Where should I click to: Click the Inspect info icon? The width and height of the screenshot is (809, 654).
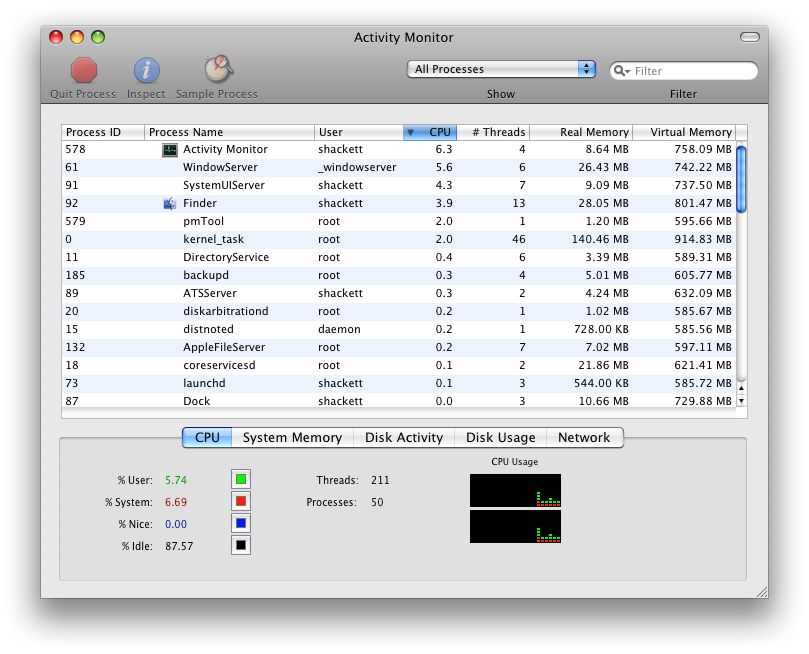147,70
